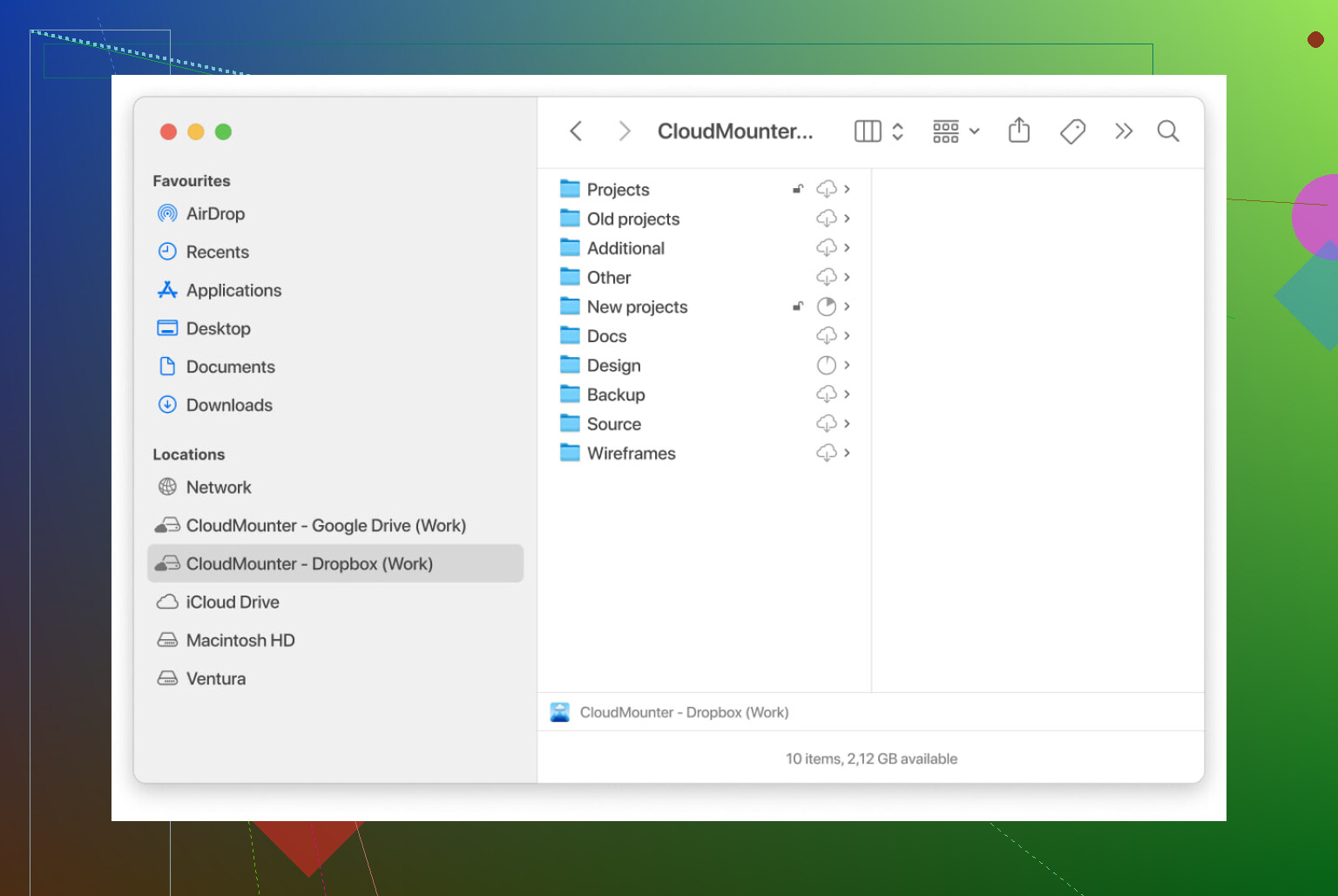
Task: Click the Share toolbar icon
Action: point(1019,131)
